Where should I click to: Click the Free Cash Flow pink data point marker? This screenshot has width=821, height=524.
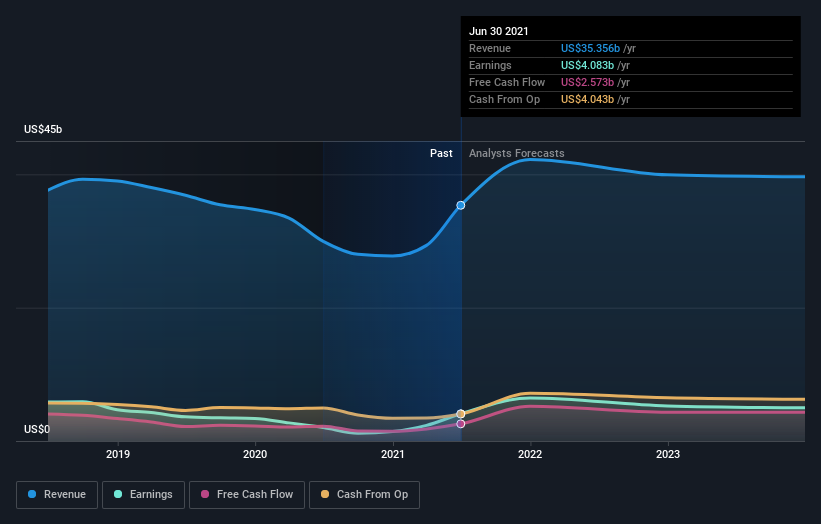point(461,423)
